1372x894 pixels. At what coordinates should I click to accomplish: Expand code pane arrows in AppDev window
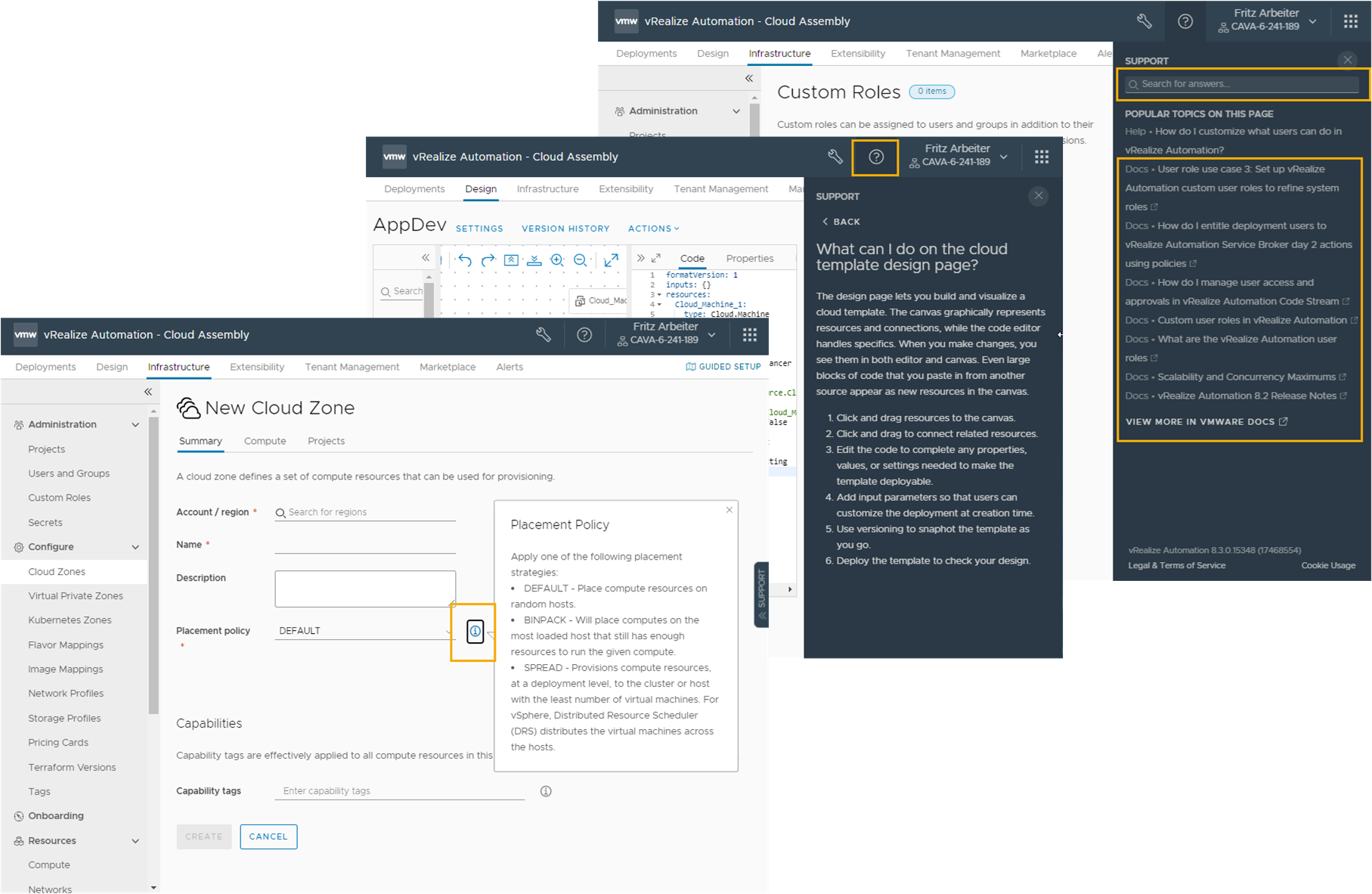click(640, 258)
